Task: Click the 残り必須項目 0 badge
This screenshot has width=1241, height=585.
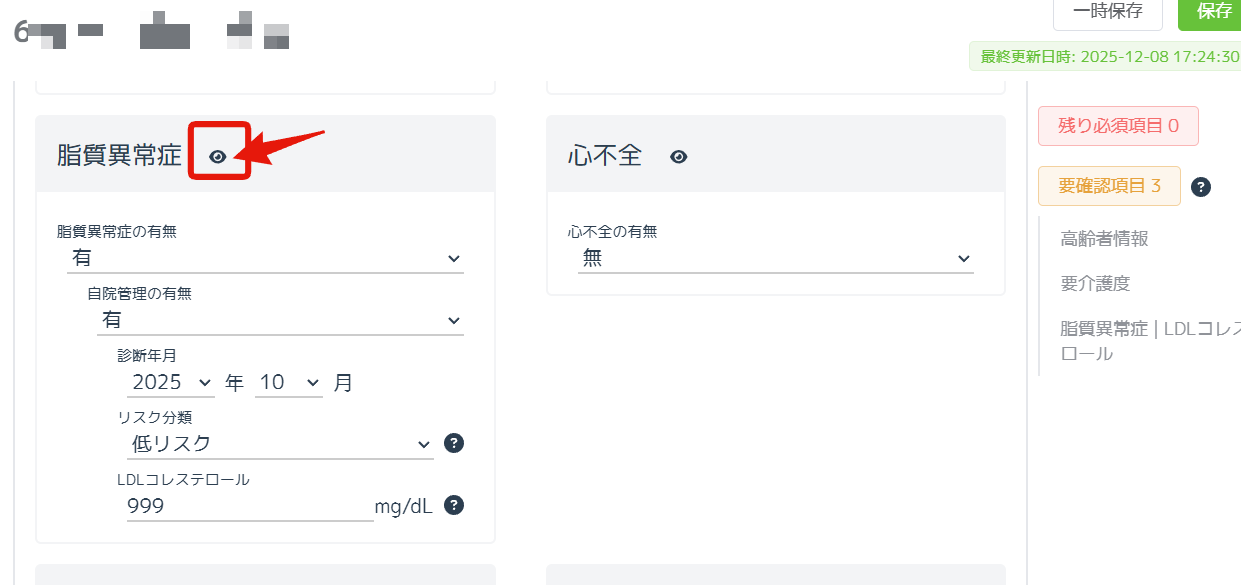Action: point(1118,126)
